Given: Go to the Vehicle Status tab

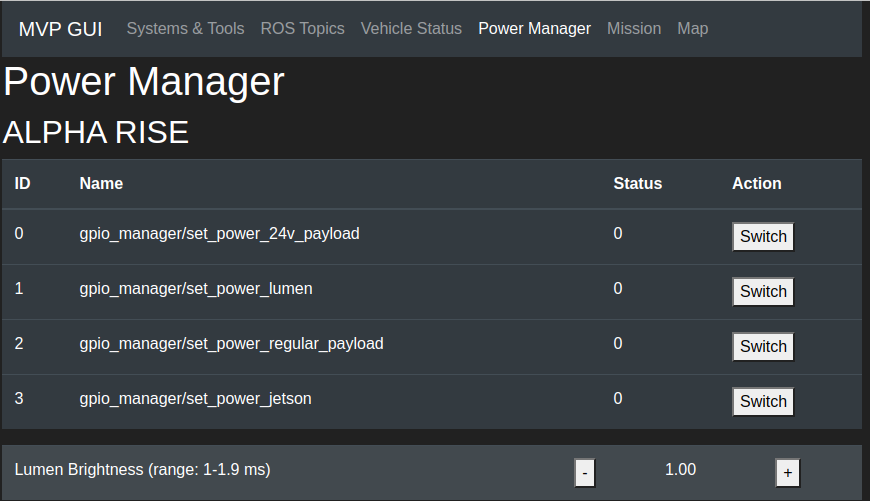Looking at the screenshot, I should click(411, 29).
